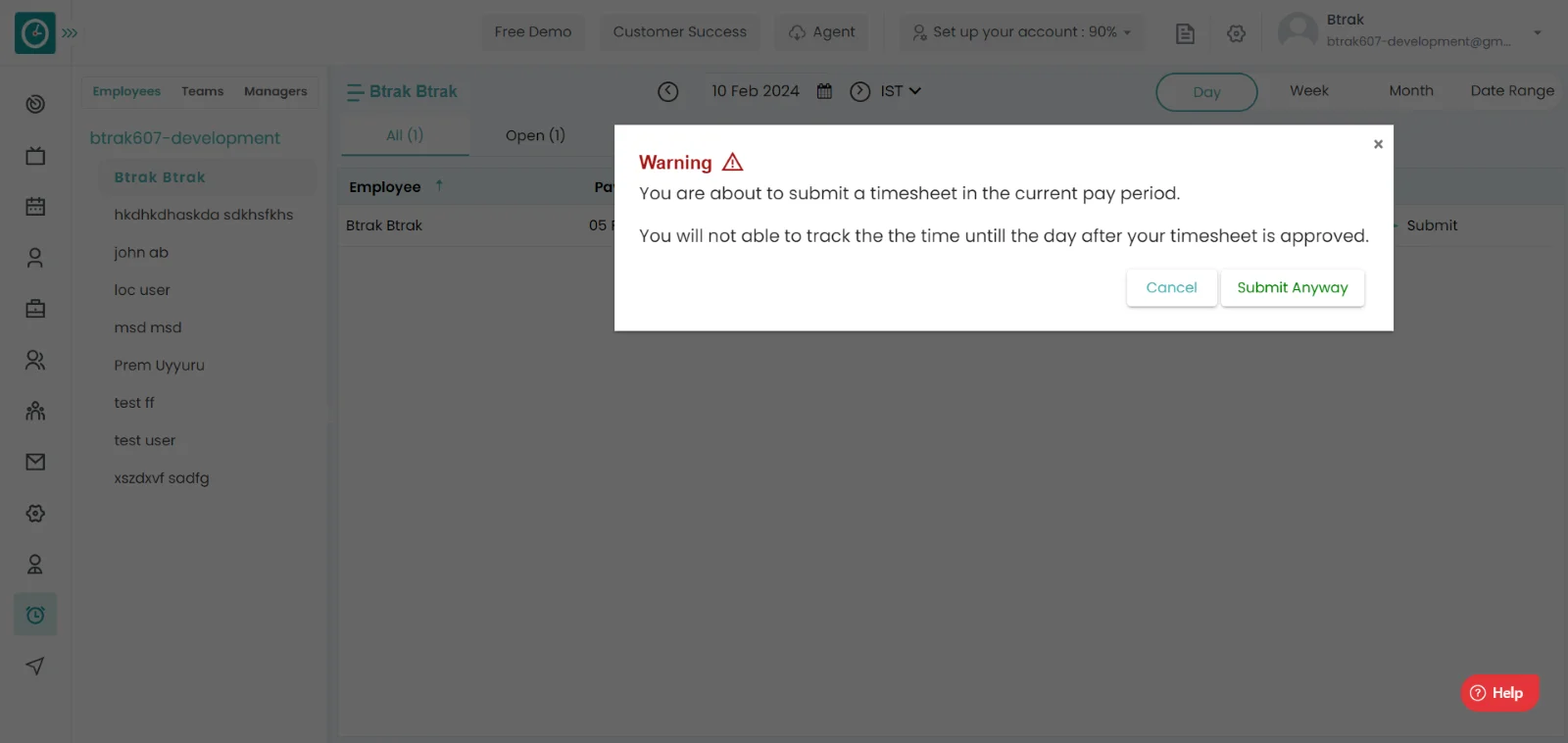Open the calendar icon in sidebar
Screen dimensions: 1568x743
[35, 207]
